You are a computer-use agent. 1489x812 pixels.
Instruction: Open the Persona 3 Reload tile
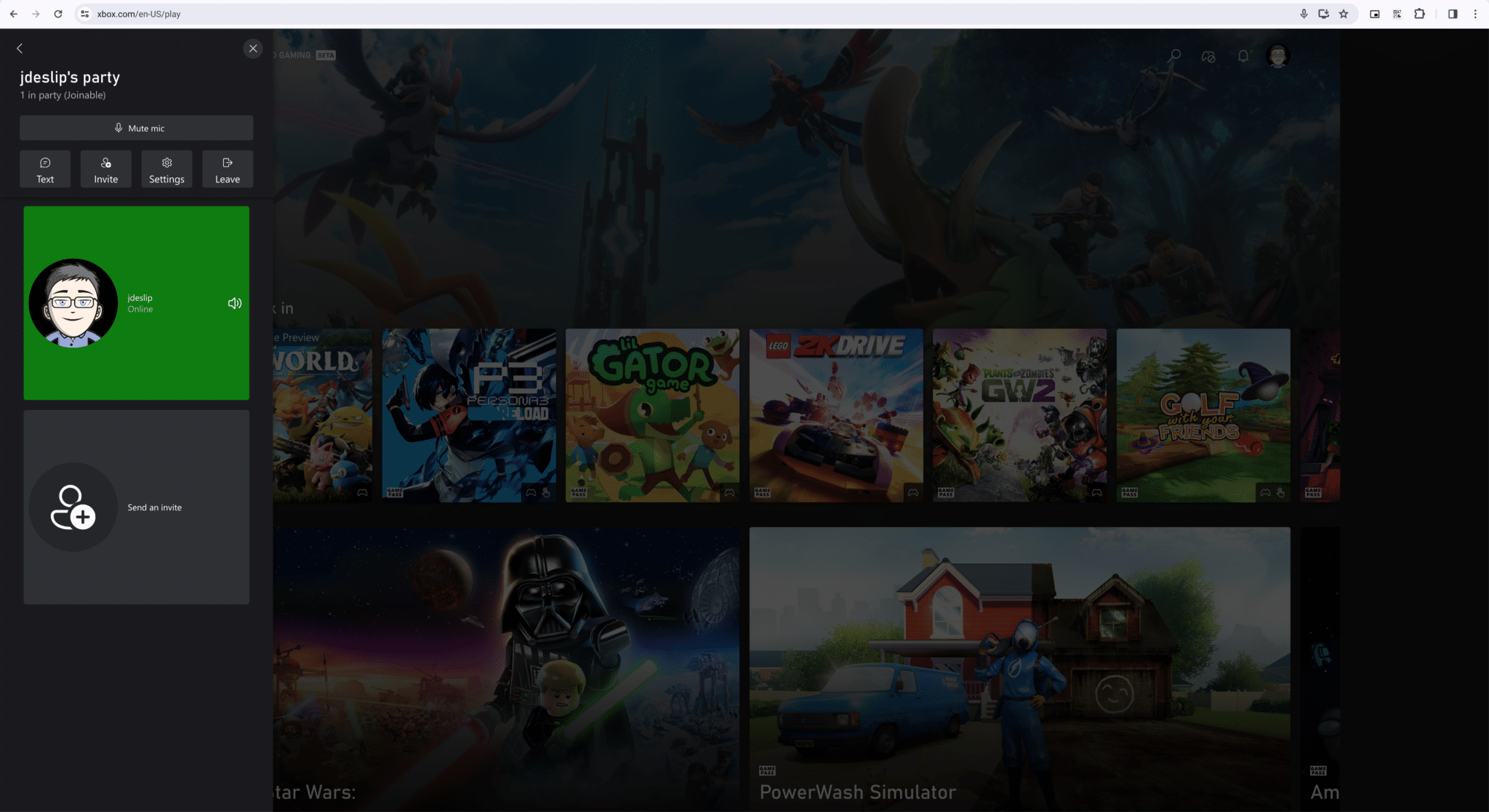point(468,414)
